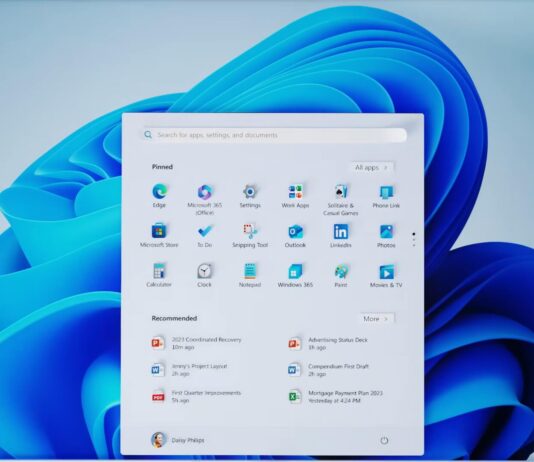534x462 pixels.
Task: Open First Quarter Improvements PDF
Action: click(196, 396)
